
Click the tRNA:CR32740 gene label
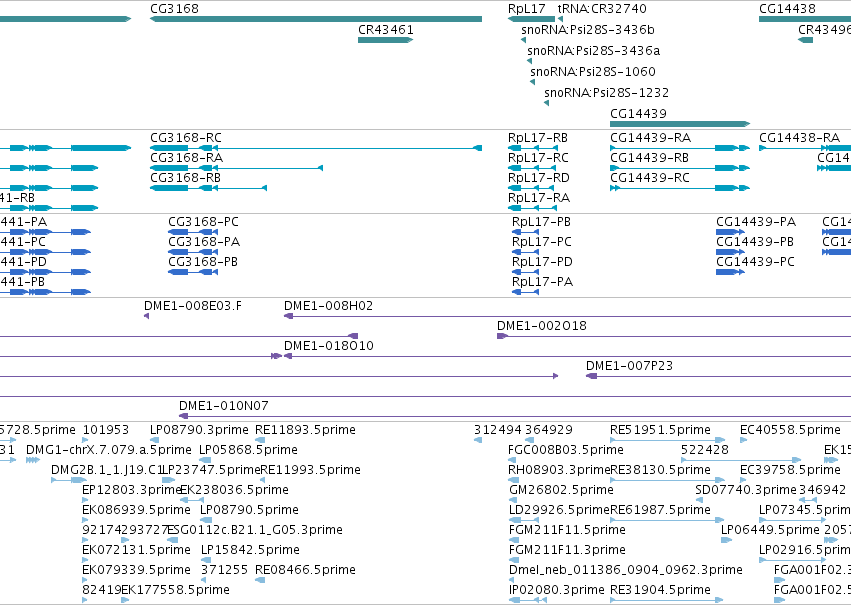(x=602, y=9)
